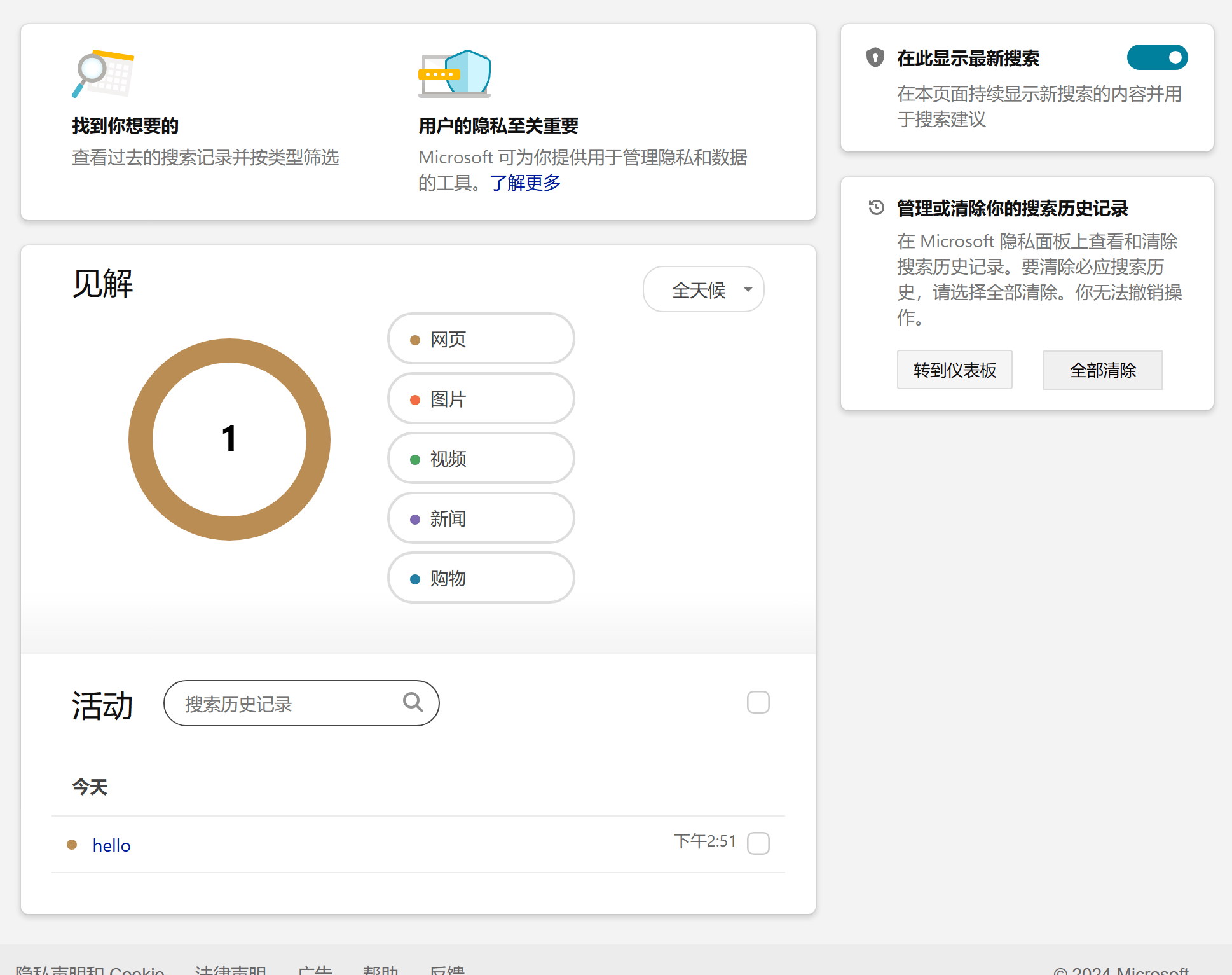1232x975 pixels.
Task: Click the 转到仪表板 button
Action: 954,370
